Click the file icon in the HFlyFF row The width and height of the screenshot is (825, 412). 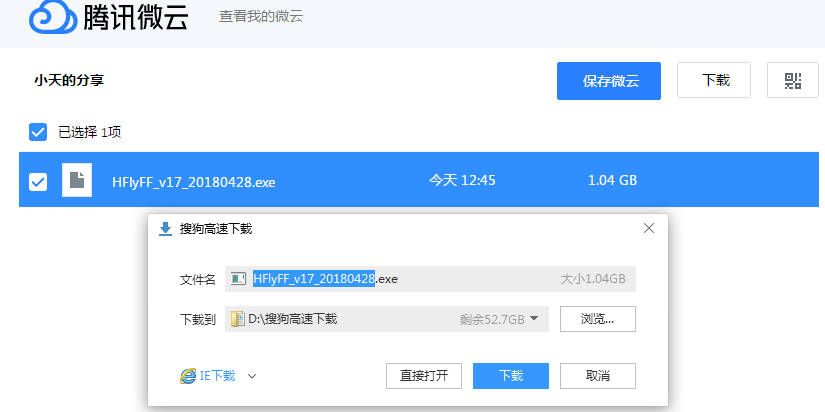[x=77, y=180]
